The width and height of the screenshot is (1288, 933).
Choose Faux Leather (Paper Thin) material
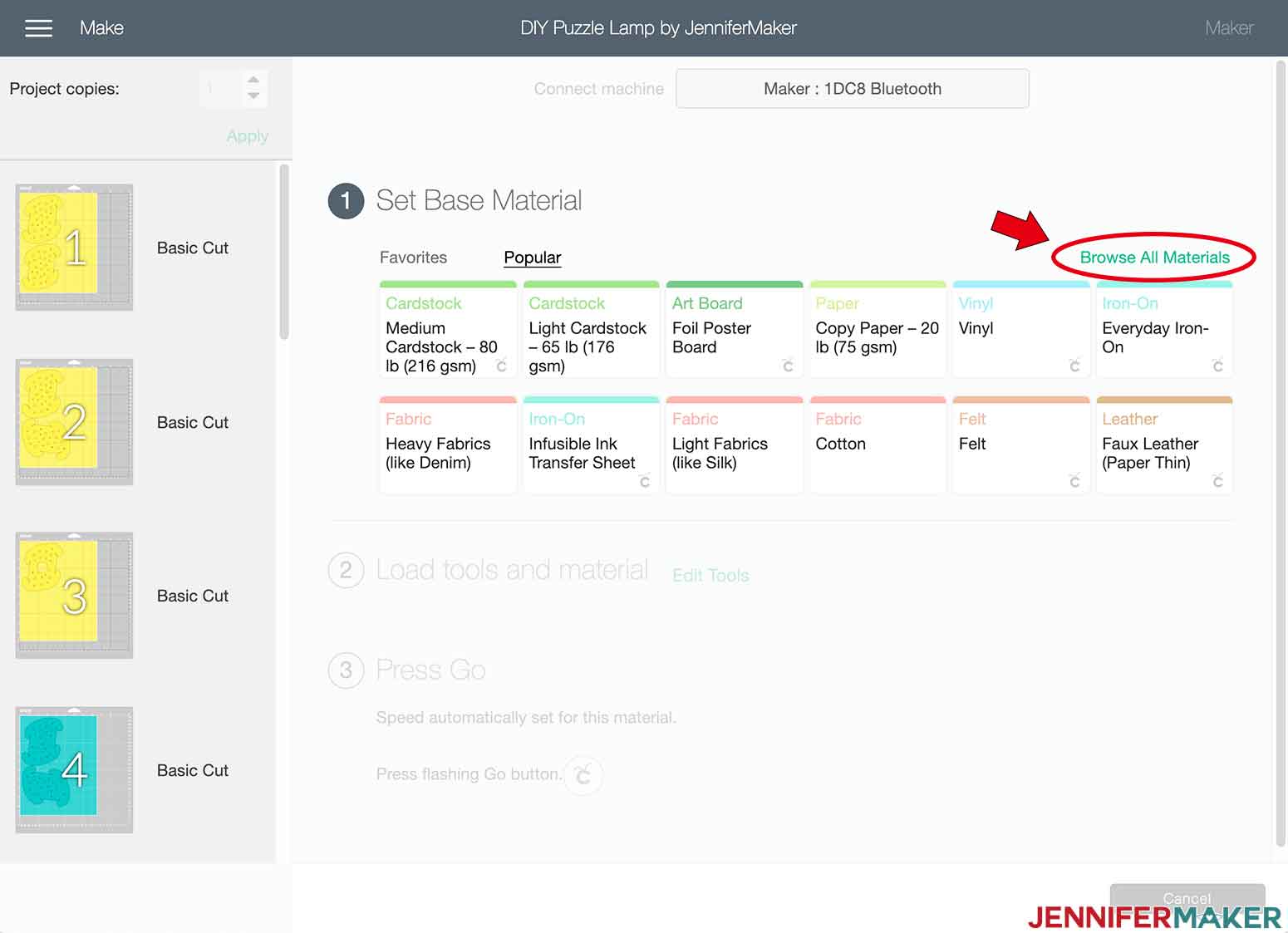(1164, 445)
